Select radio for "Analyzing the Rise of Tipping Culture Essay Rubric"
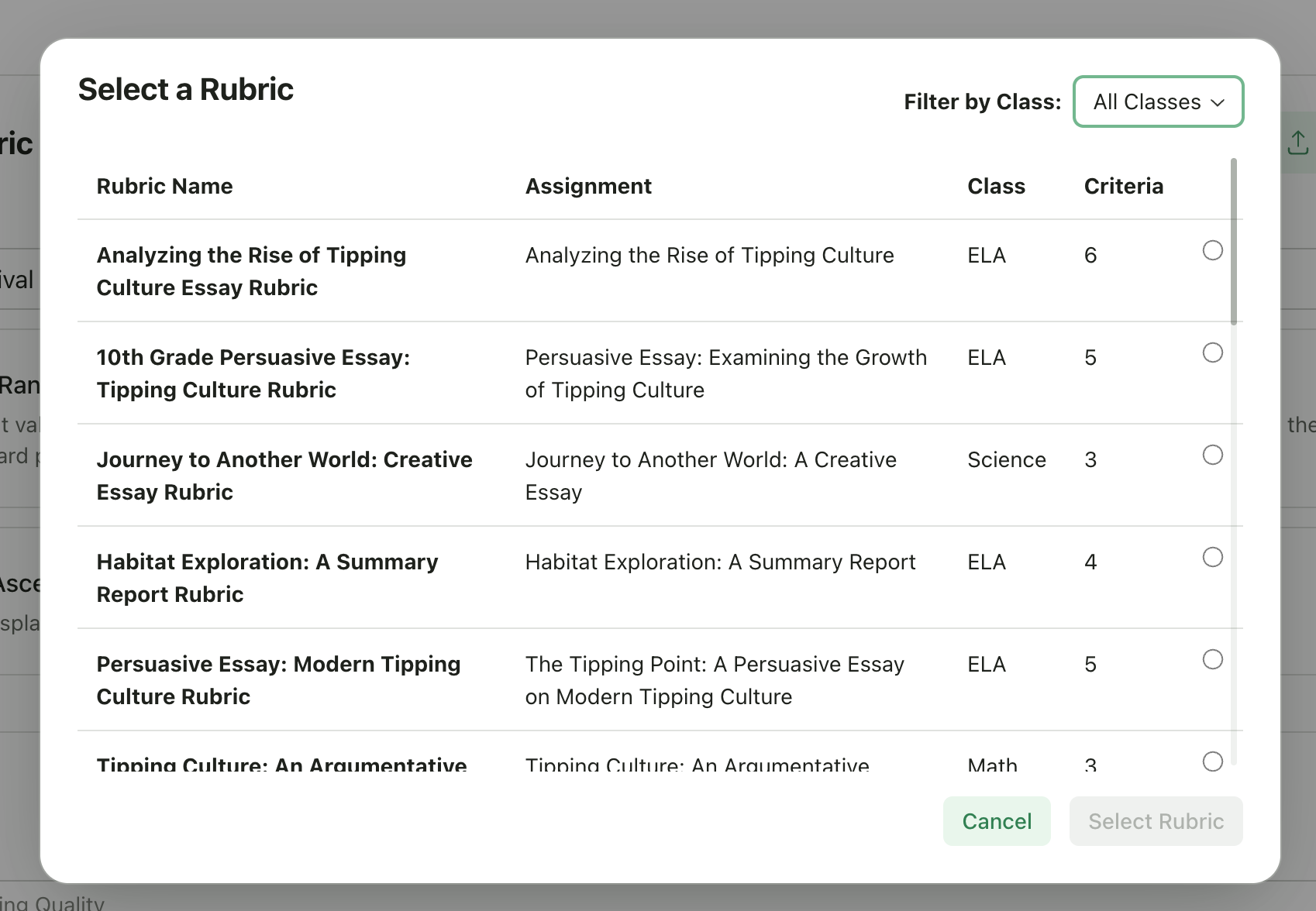 (x=1212, y=250)
